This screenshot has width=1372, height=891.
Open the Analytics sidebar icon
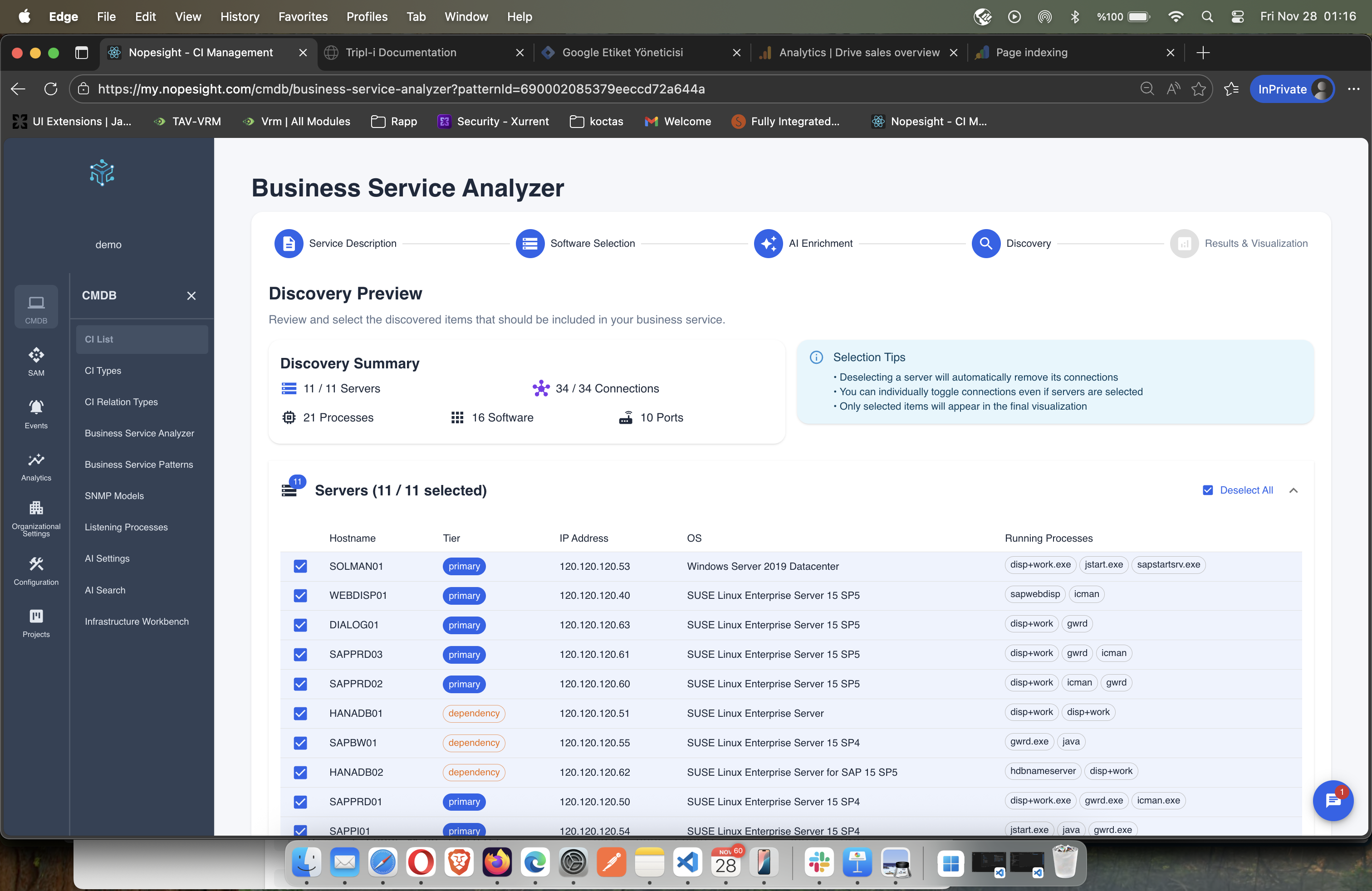point(36,465)
